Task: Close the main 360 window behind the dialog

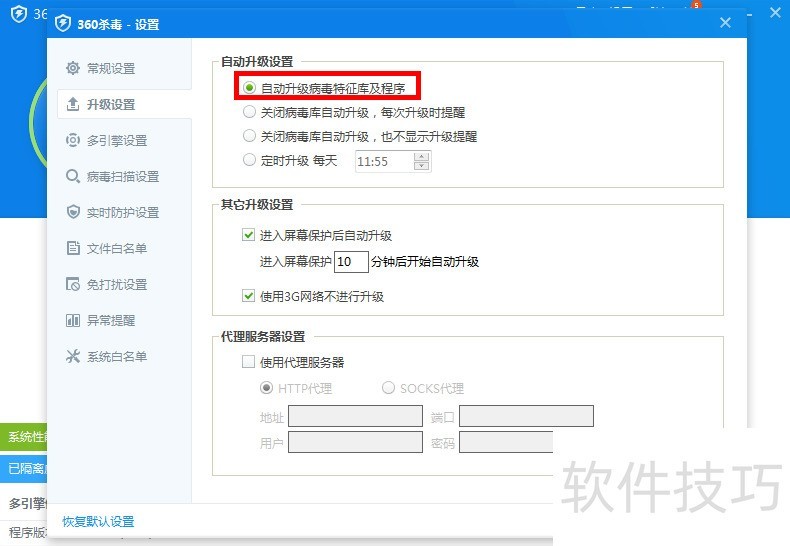Action: pos(775,13)
